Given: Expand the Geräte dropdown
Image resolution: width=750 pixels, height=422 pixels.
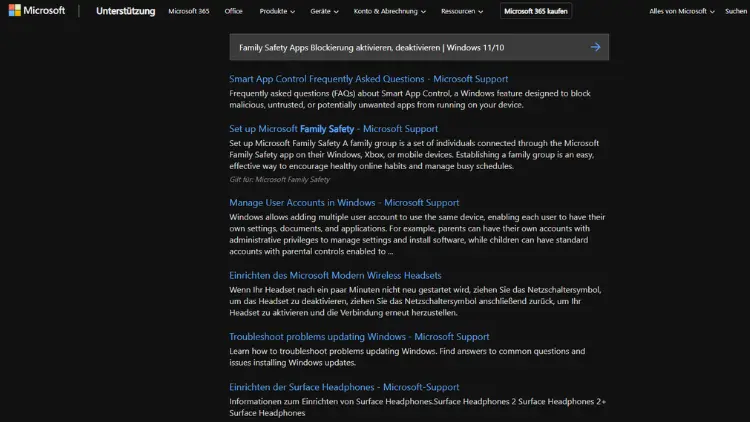Looking at the screenshot, I should click(324, 11).
